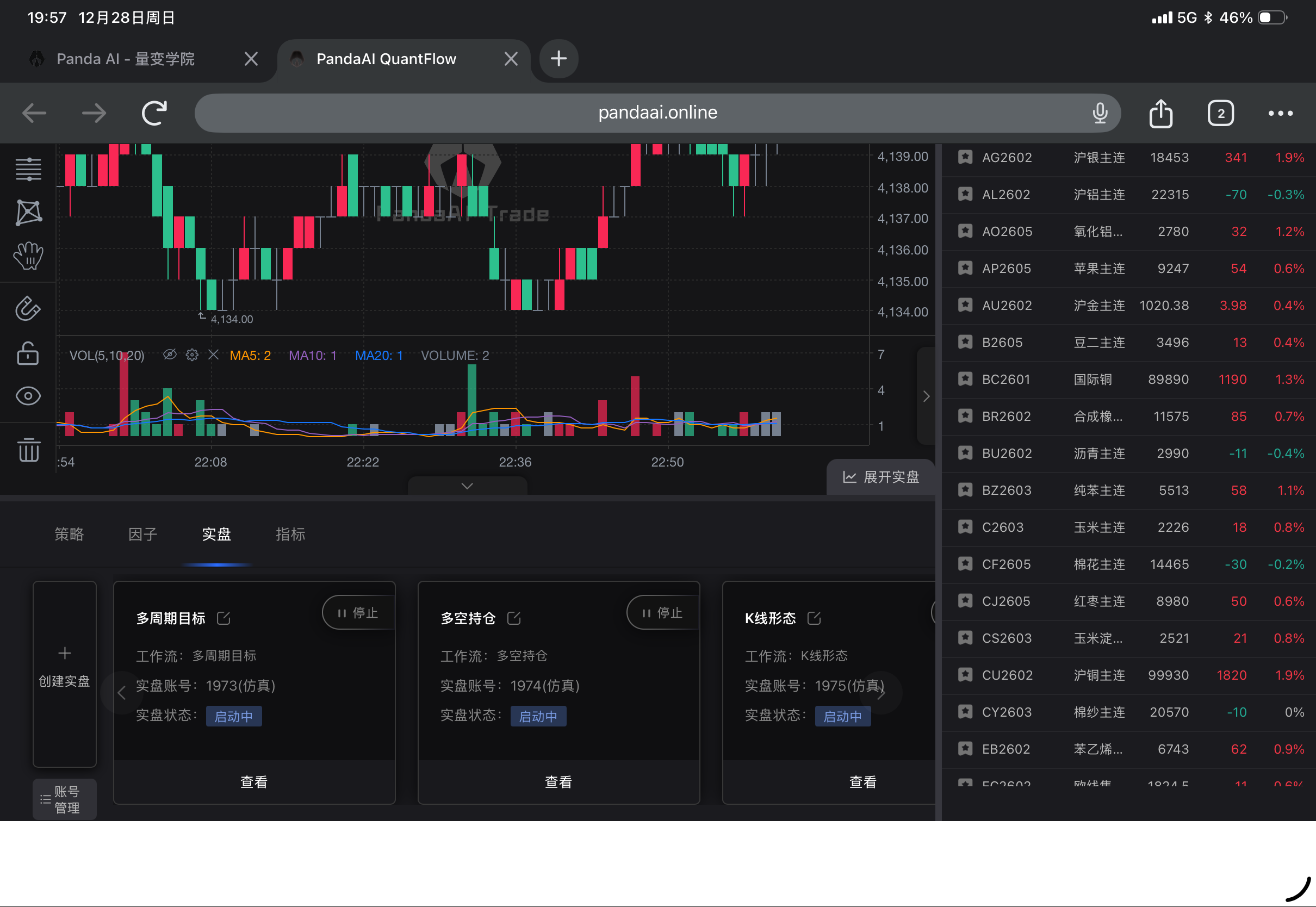Viewport: 1316px width, 907px height.
Task: Select the PandaAI QuantFlow browser tab
Action: click(x=387, y=59)
